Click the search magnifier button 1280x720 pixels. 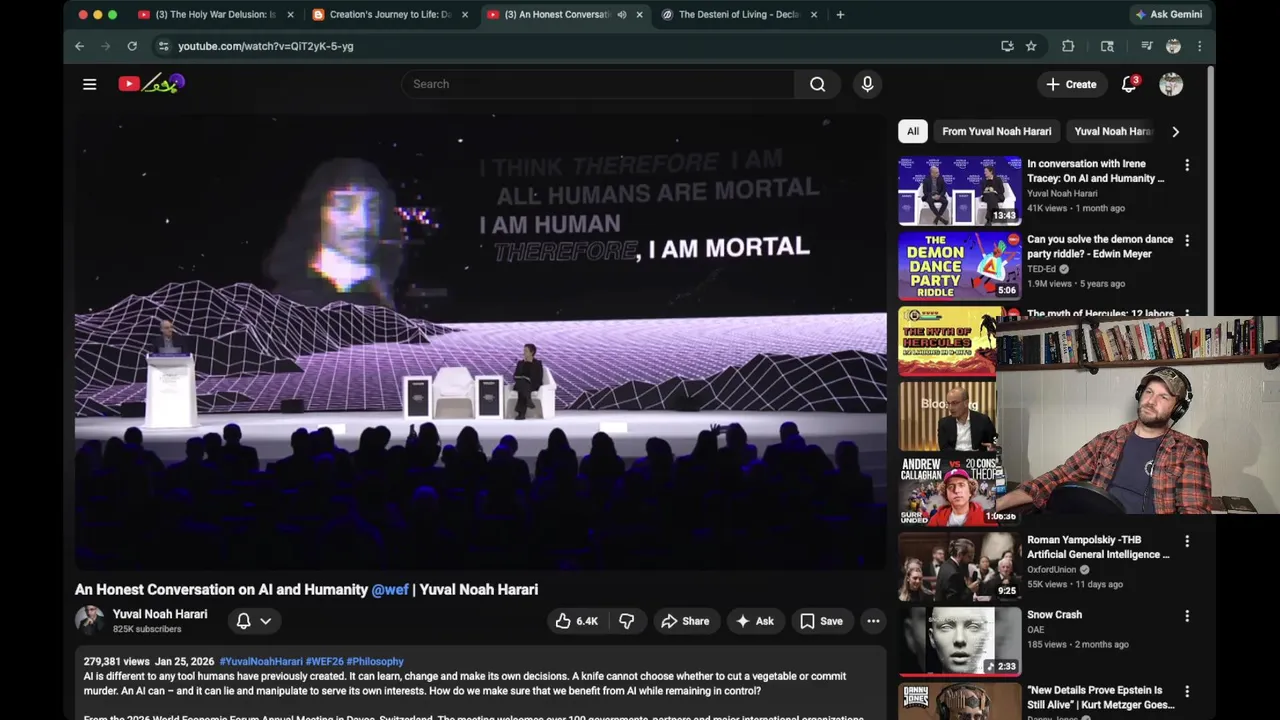point(817,84)
